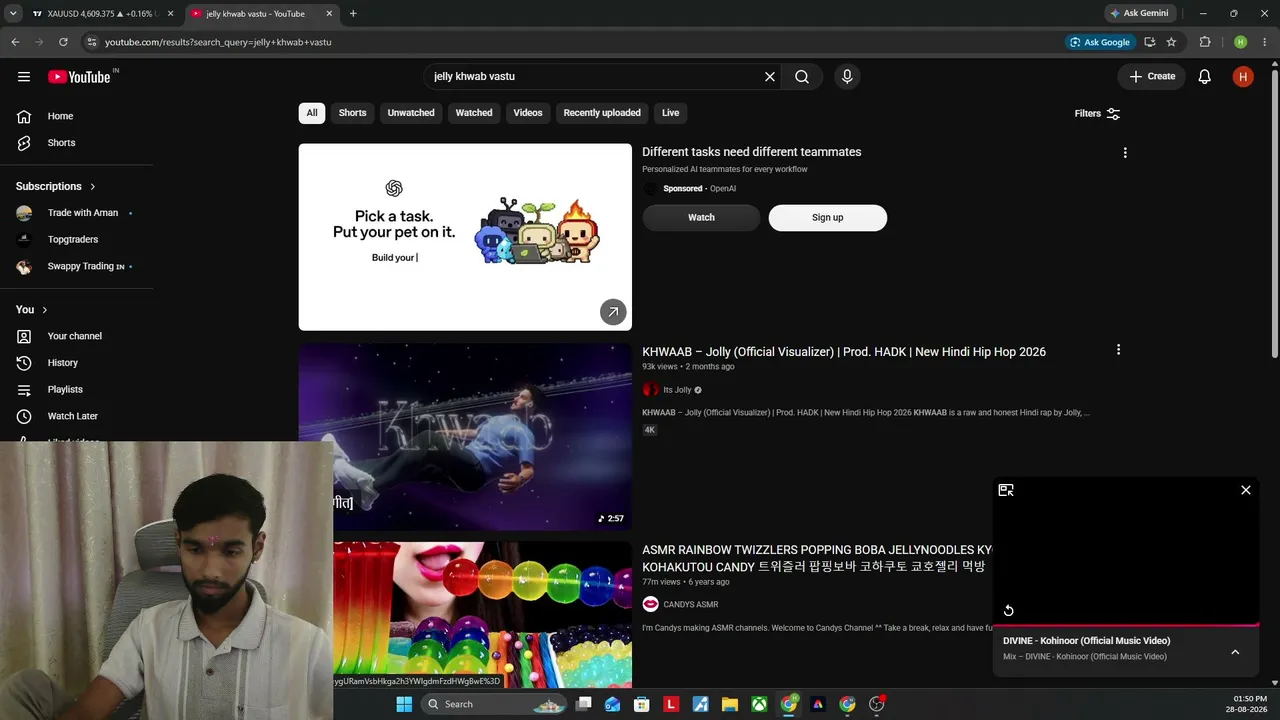
Task: Select the Videos filter chip
Action: tap(528, 113)
